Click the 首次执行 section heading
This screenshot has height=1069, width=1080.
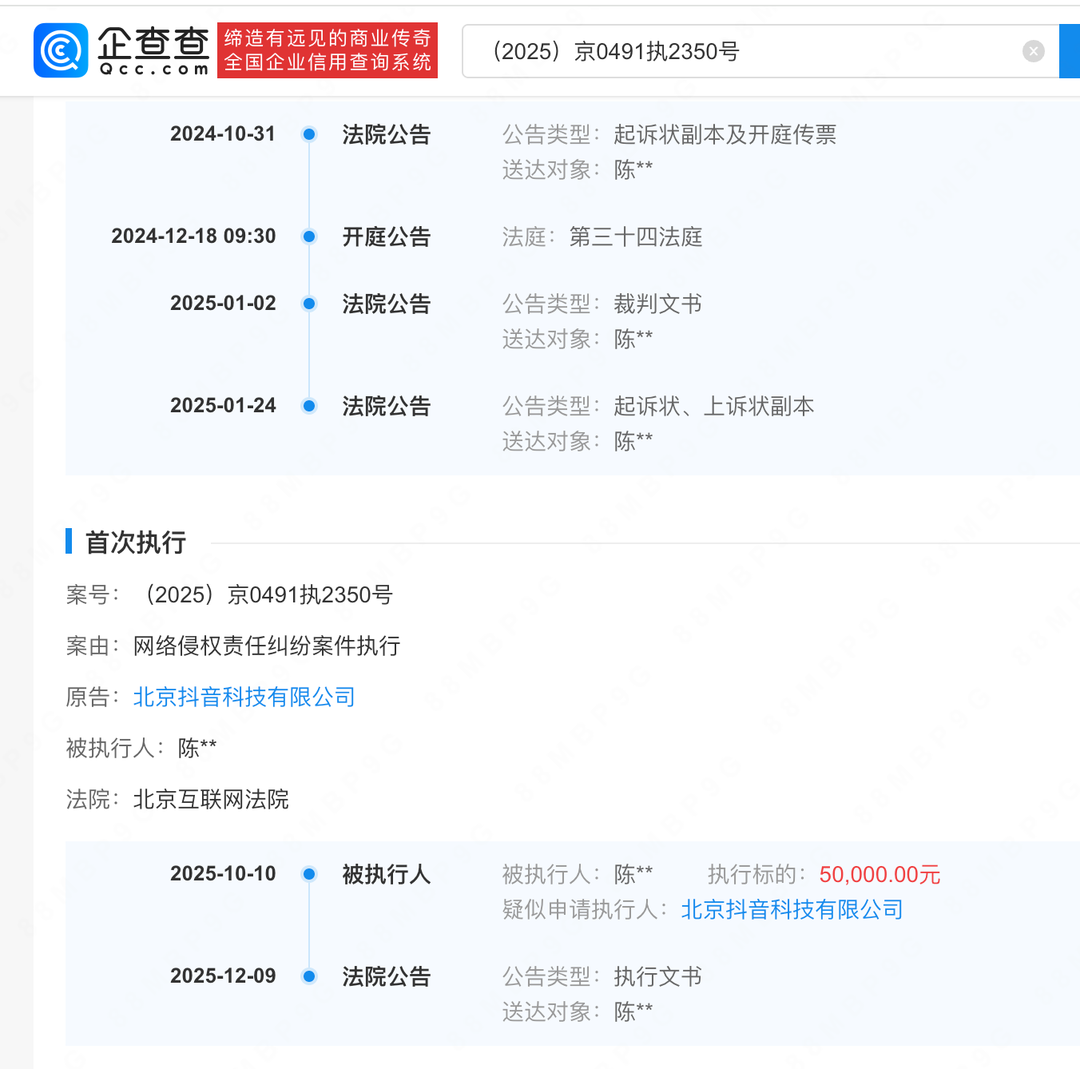pyautogui.click(x=135, y=543)
